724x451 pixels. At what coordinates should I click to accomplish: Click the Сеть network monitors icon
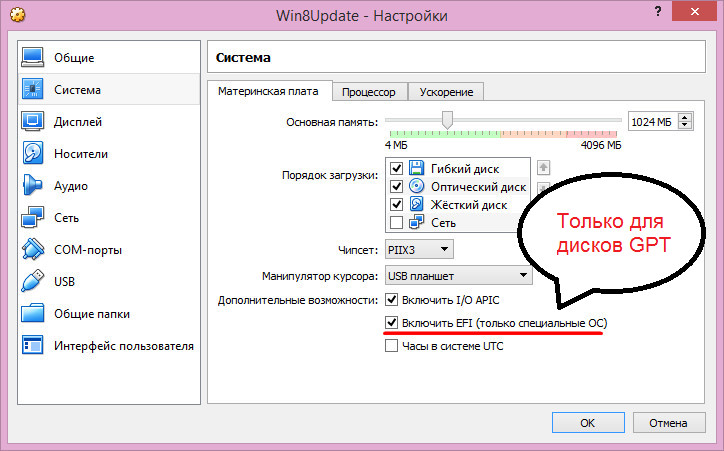point(32,217)
